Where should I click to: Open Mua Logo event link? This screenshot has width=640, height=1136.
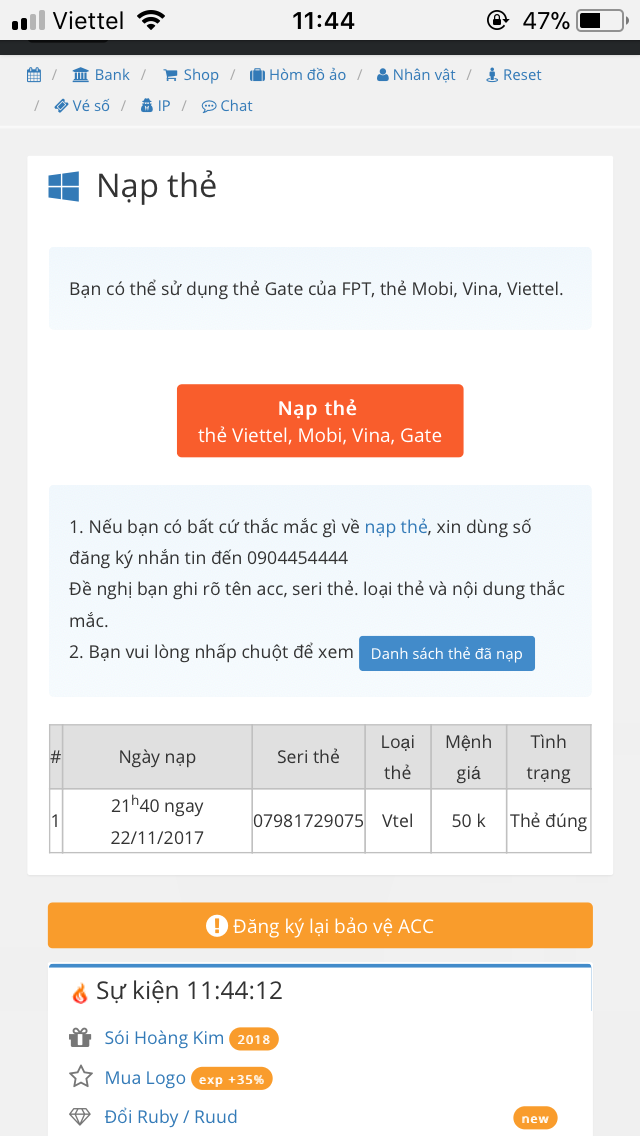(145, 1078)
